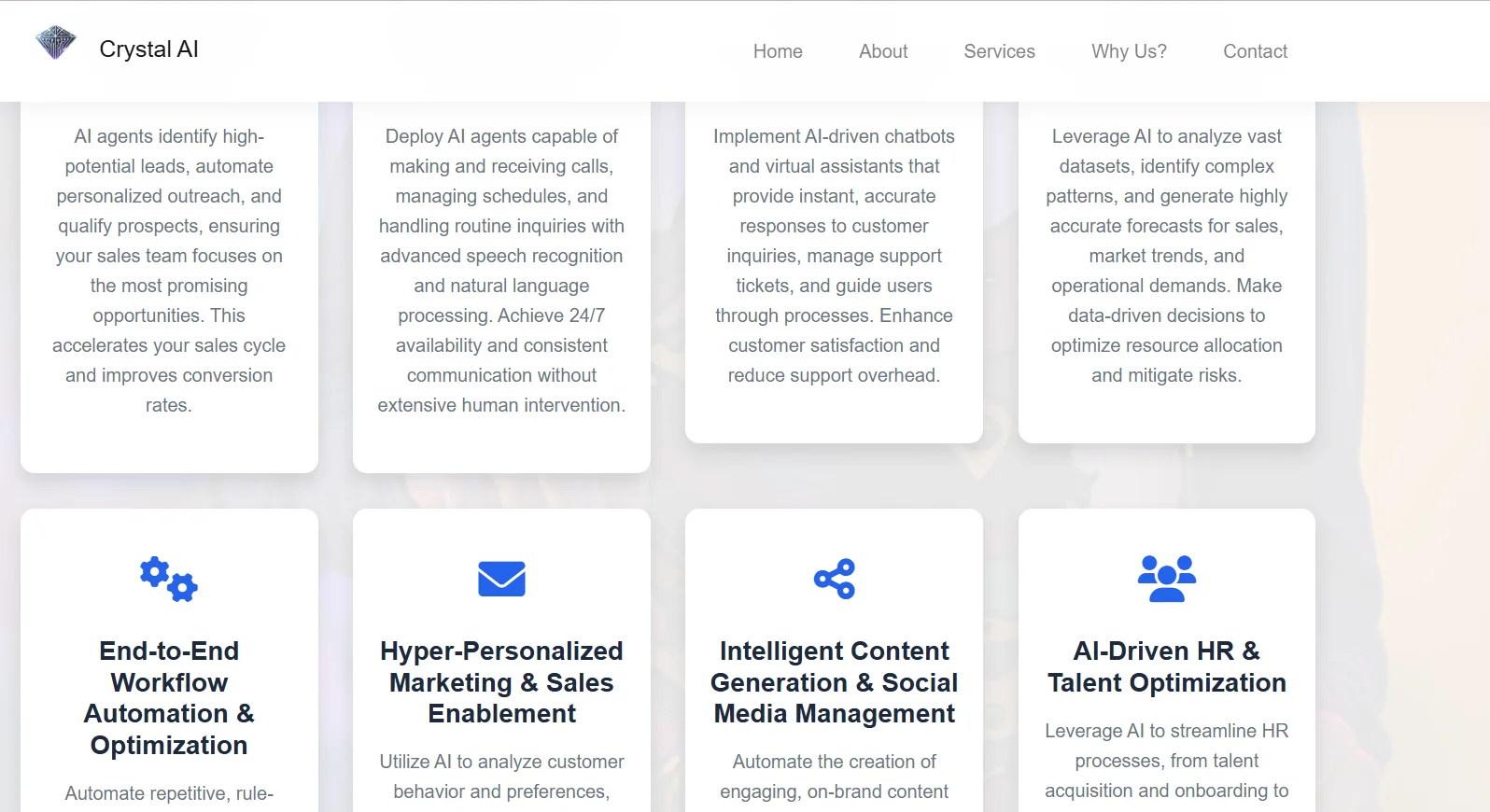The width and height of the screenshot is (1490, 812).
Task: Click Intelligent Content Generation & Social Media heading
Action: (834, 682)
